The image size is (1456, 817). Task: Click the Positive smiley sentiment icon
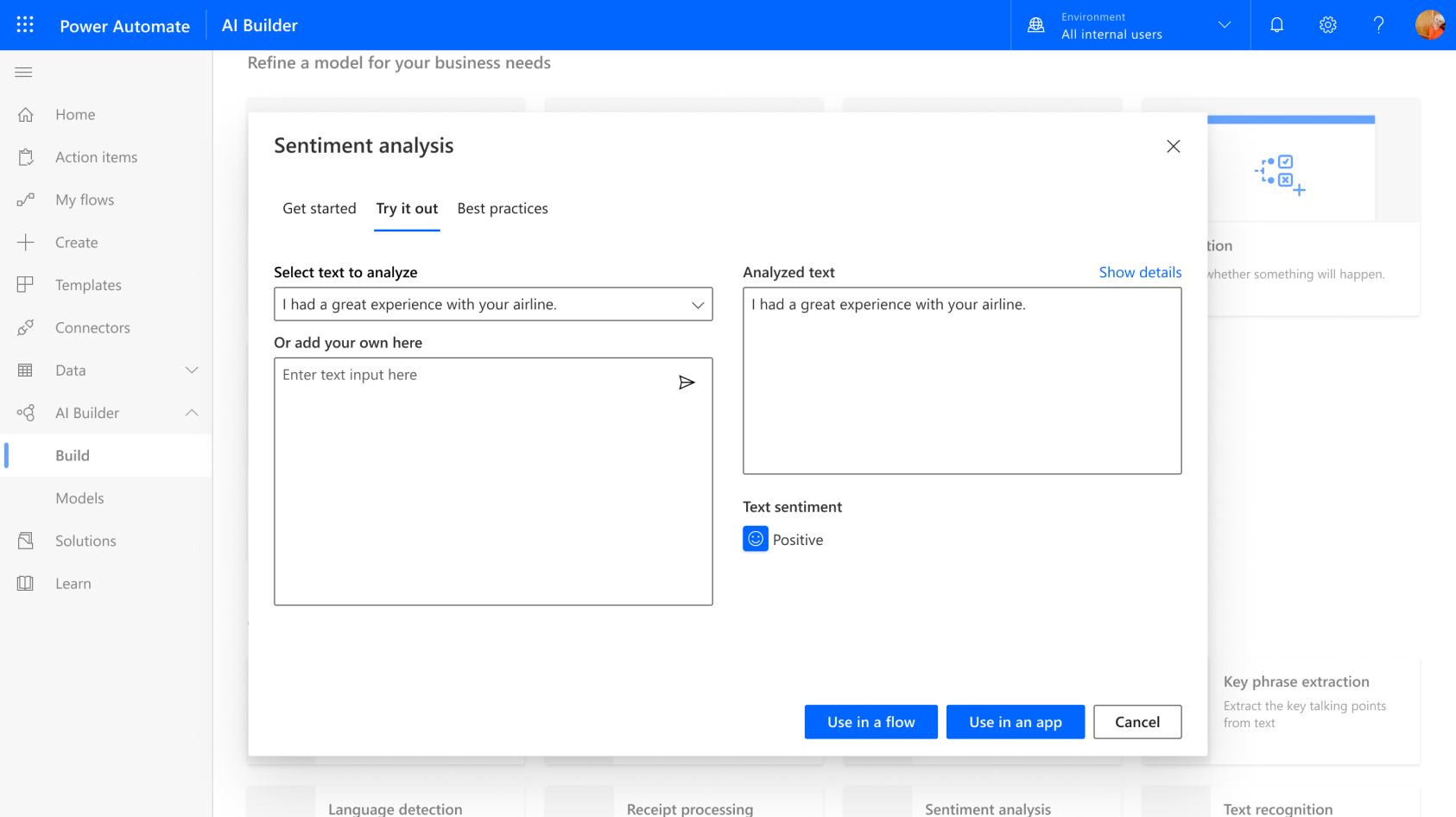(x=756, y=539)
